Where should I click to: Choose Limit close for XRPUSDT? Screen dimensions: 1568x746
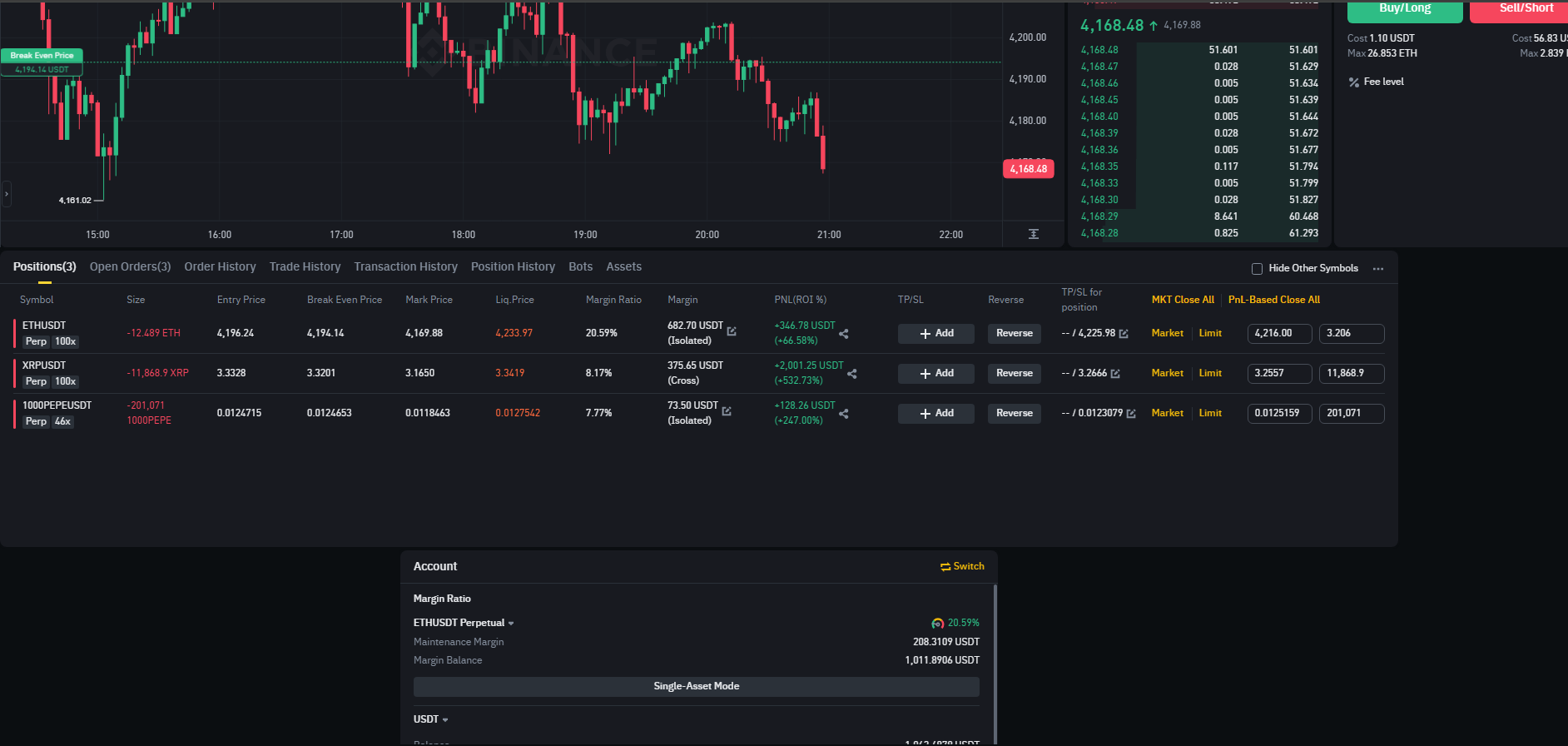[x=1210, y=373]
